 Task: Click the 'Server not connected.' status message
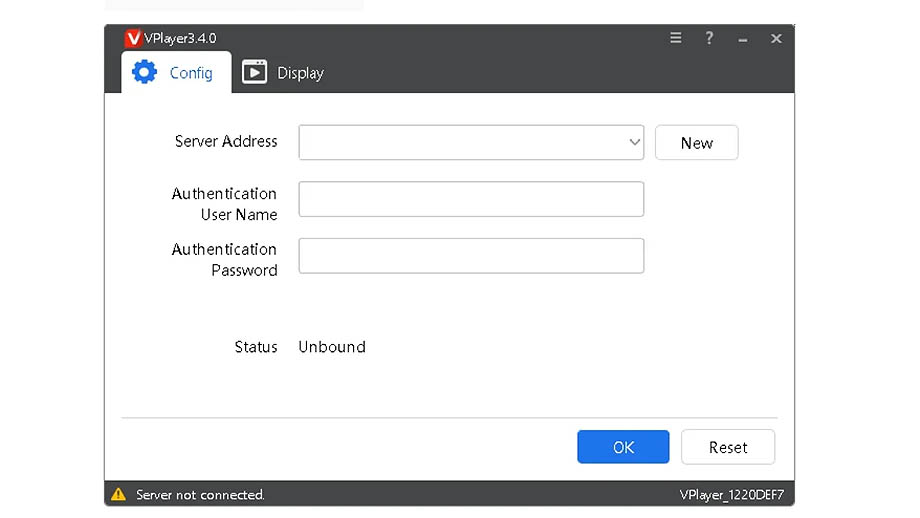(x=200, y=495)
